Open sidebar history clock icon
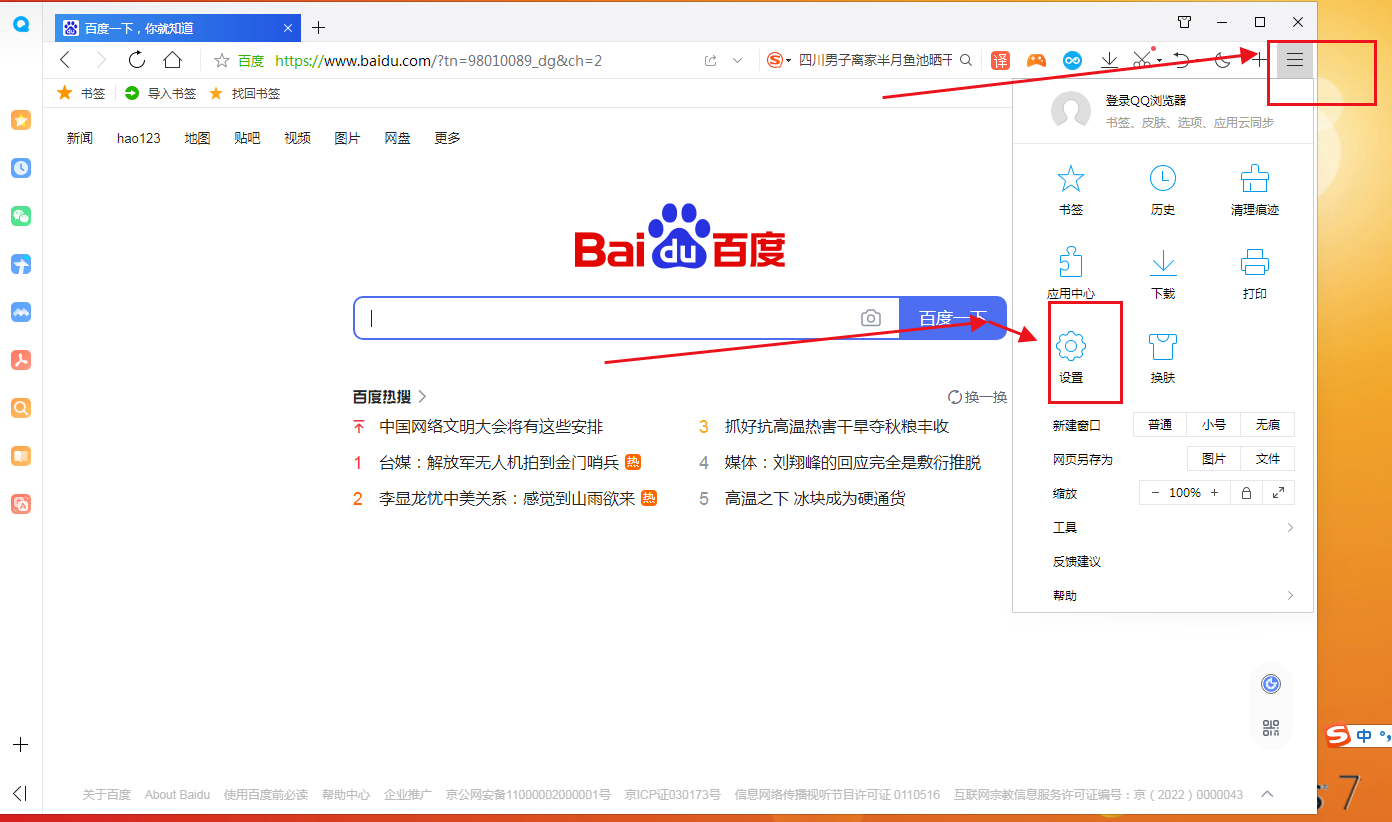 pos(21,168)
